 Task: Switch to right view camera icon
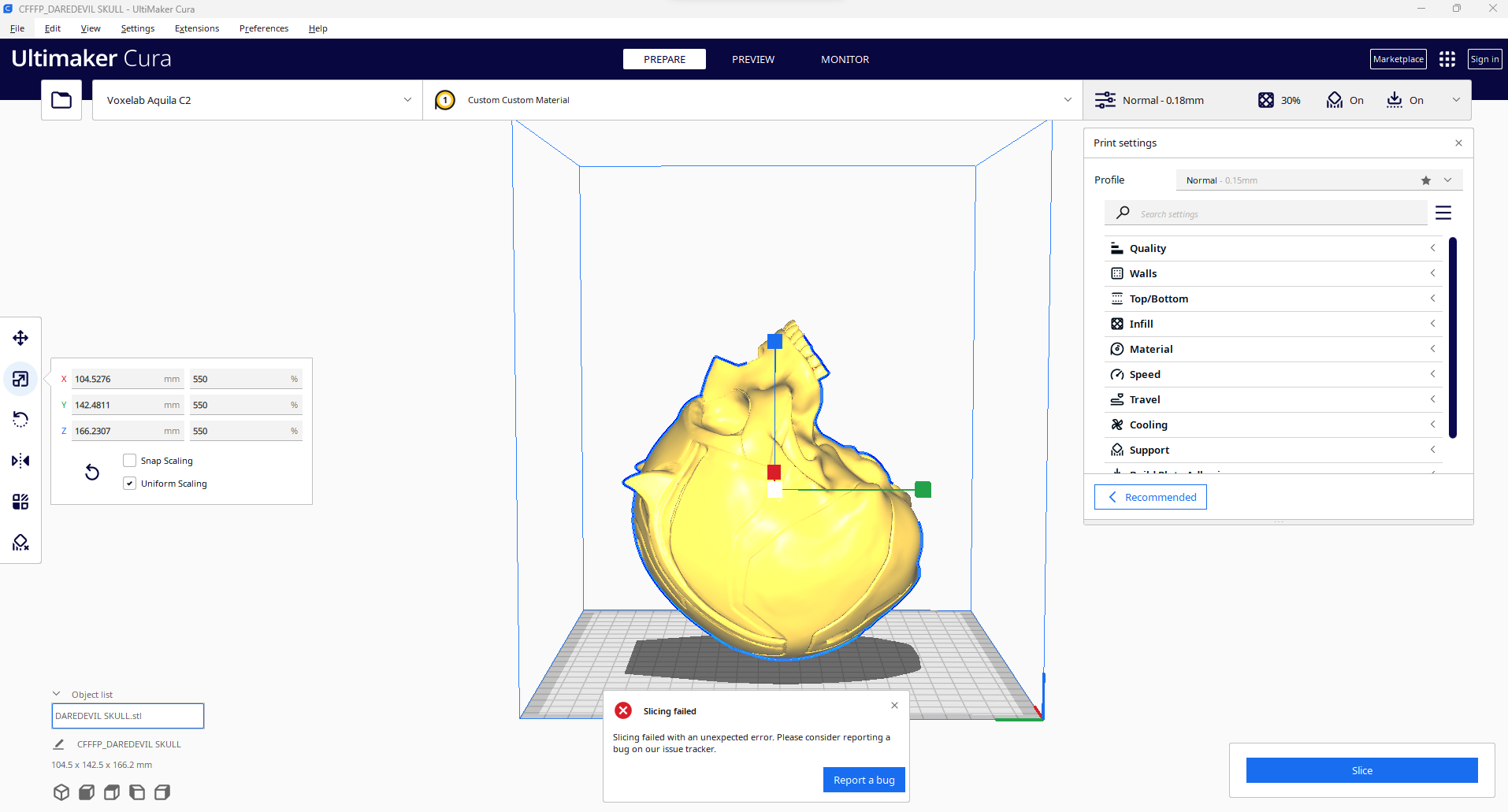tap(162, 792)
